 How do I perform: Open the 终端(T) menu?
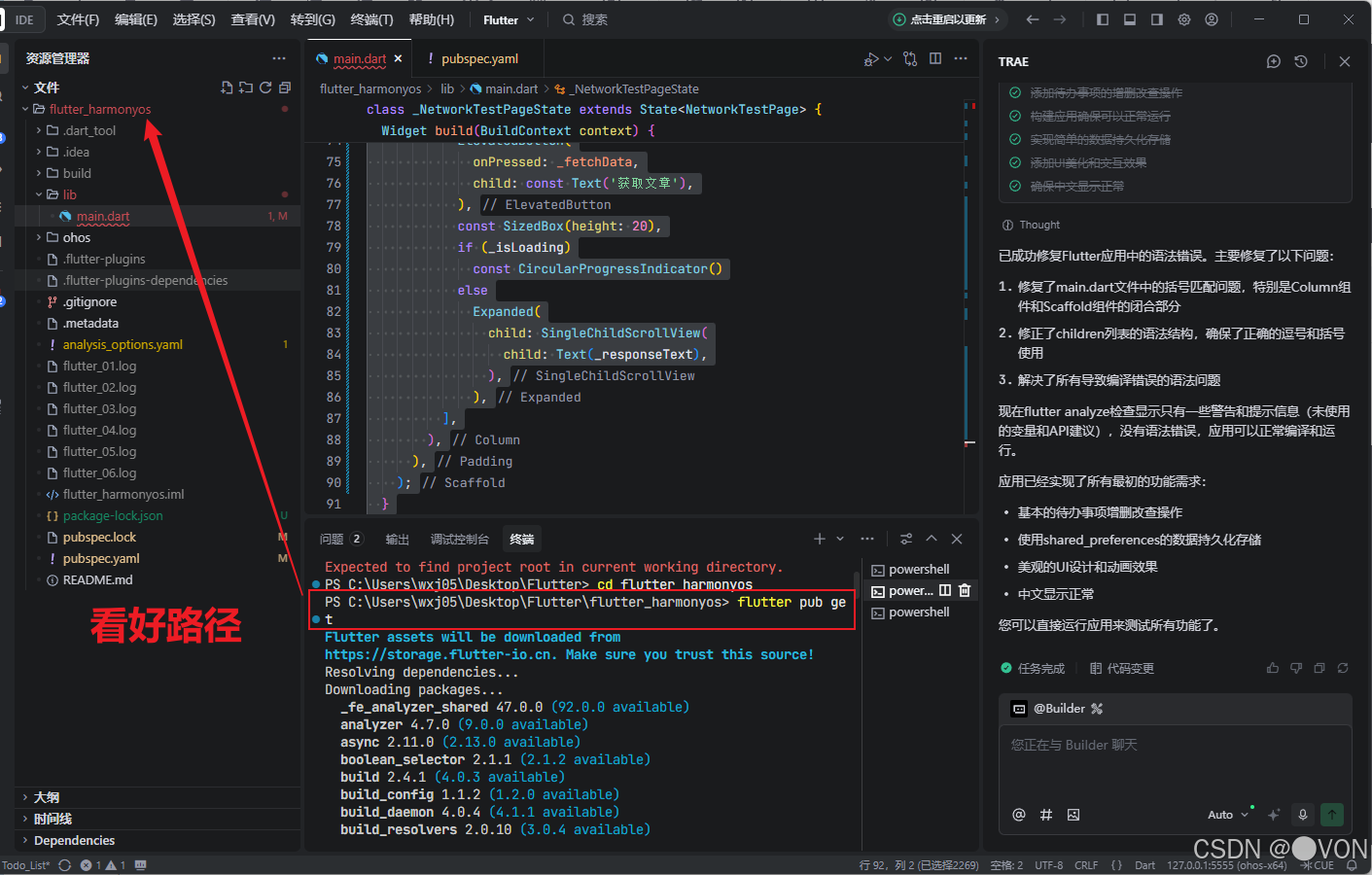click(371, 19)
